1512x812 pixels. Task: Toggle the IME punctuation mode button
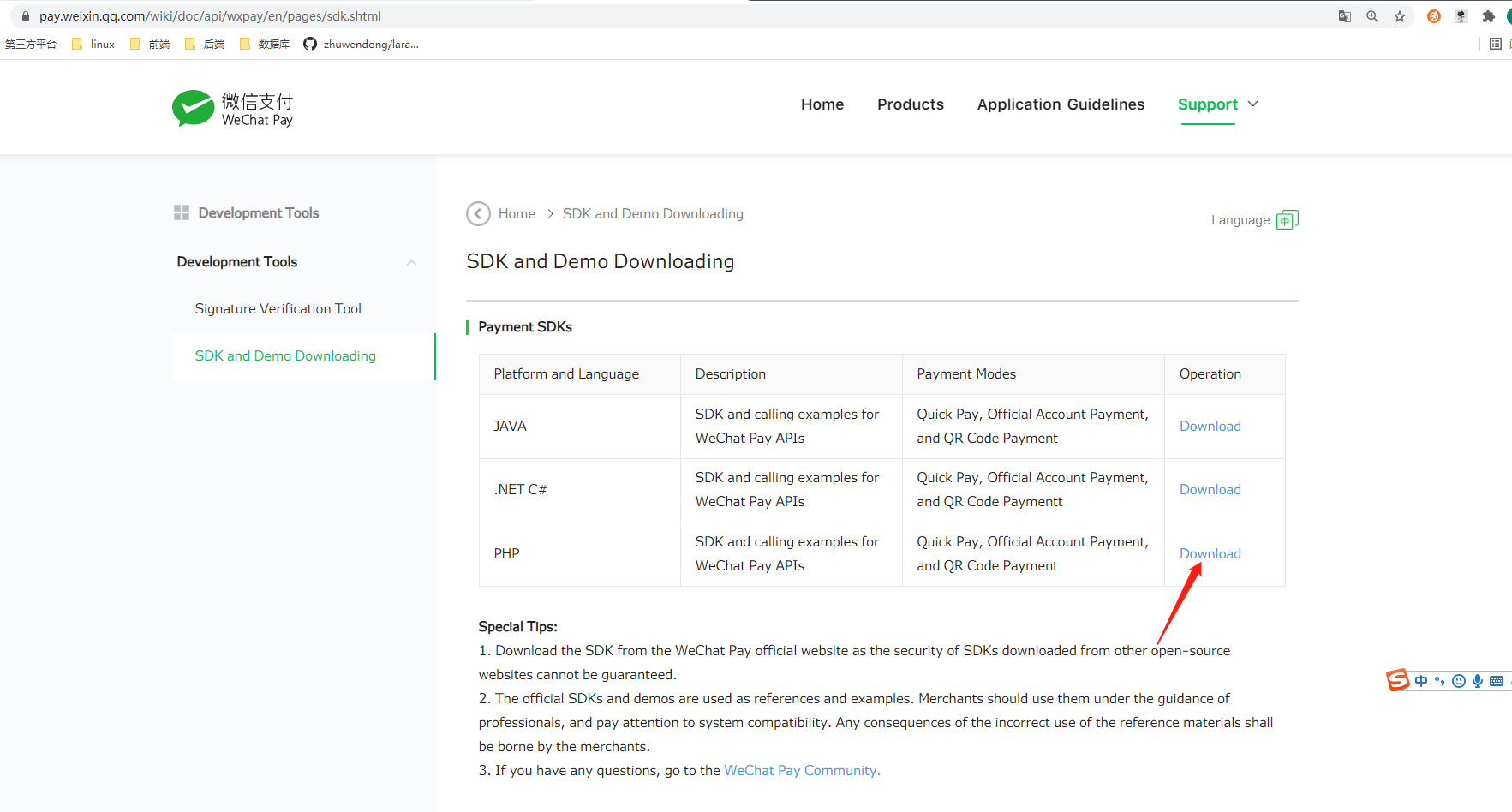click(x=1440, y=681)
